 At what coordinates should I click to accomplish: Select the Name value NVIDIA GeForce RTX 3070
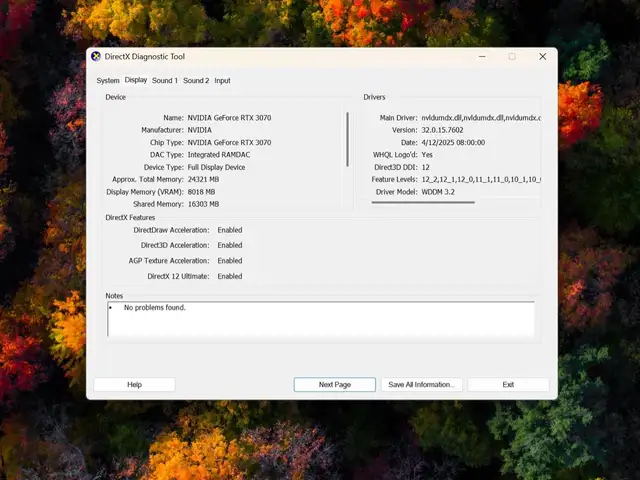tap(229, 118)
